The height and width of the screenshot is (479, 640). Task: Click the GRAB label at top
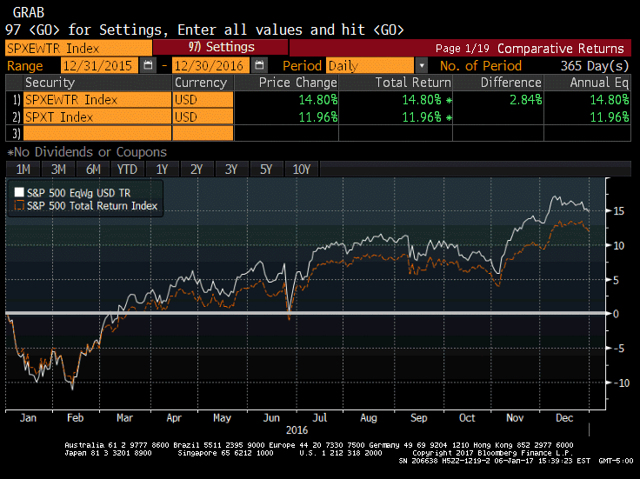(28, 13)
